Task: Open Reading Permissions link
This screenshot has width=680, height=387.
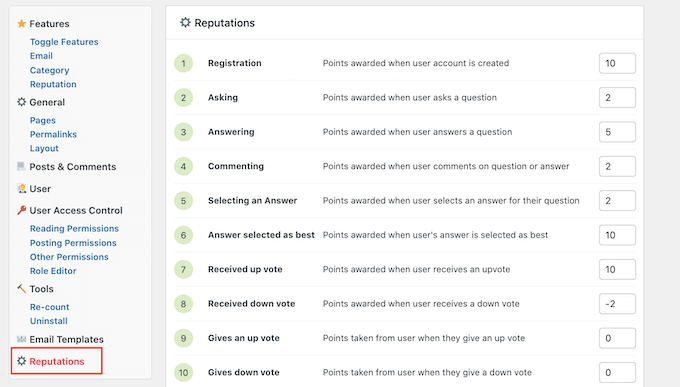Action: (74, 229)
